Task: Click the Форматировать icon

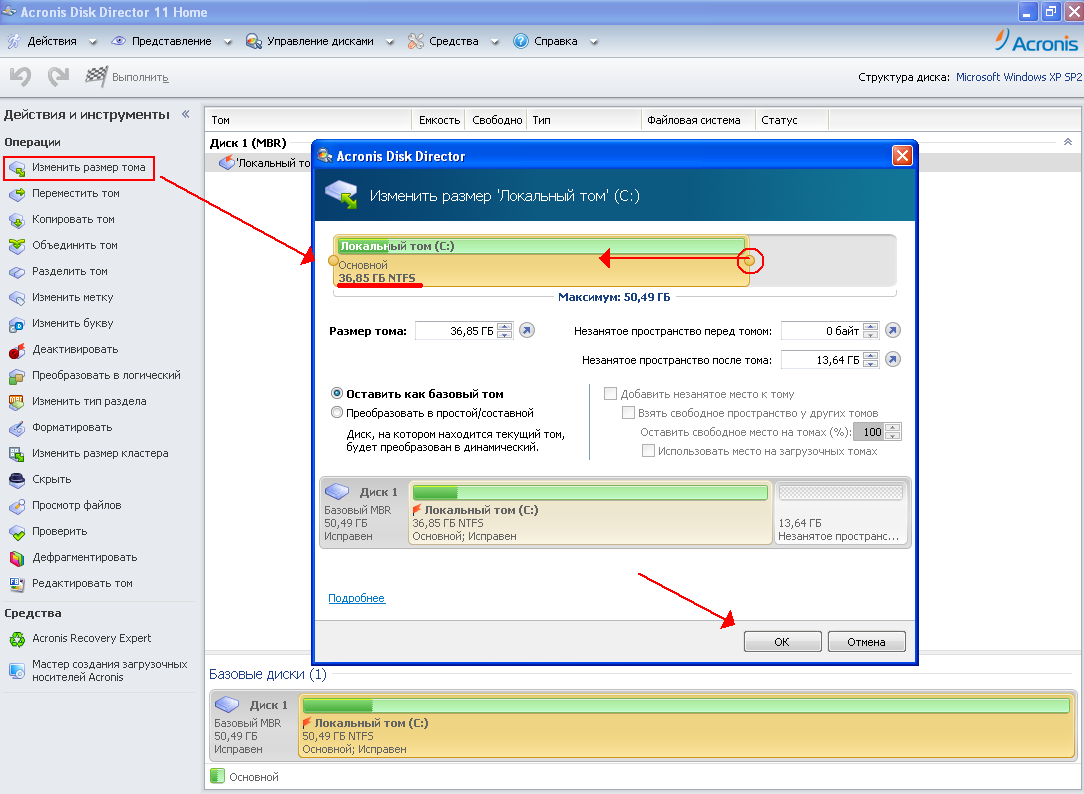Action: [17, 428]
